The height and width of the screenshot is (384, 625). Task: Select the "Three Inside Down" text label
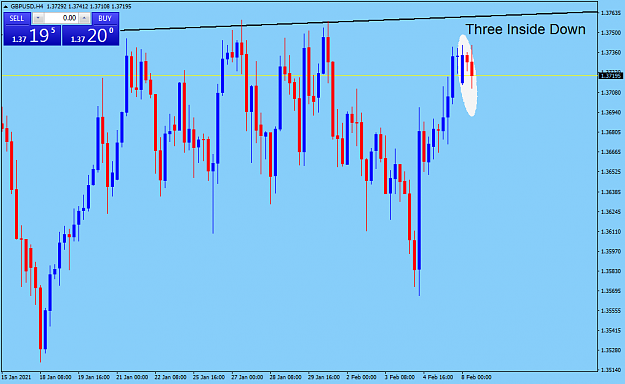(x=525, y=29)
